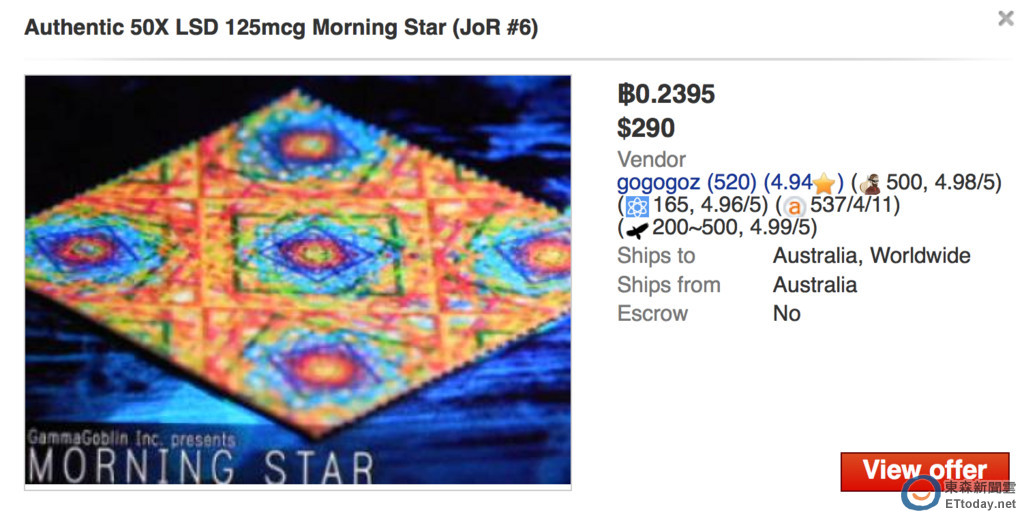The image size is (1024, 519).
Task: Click the orange letter-a market icon
Action: coord(795,207)
